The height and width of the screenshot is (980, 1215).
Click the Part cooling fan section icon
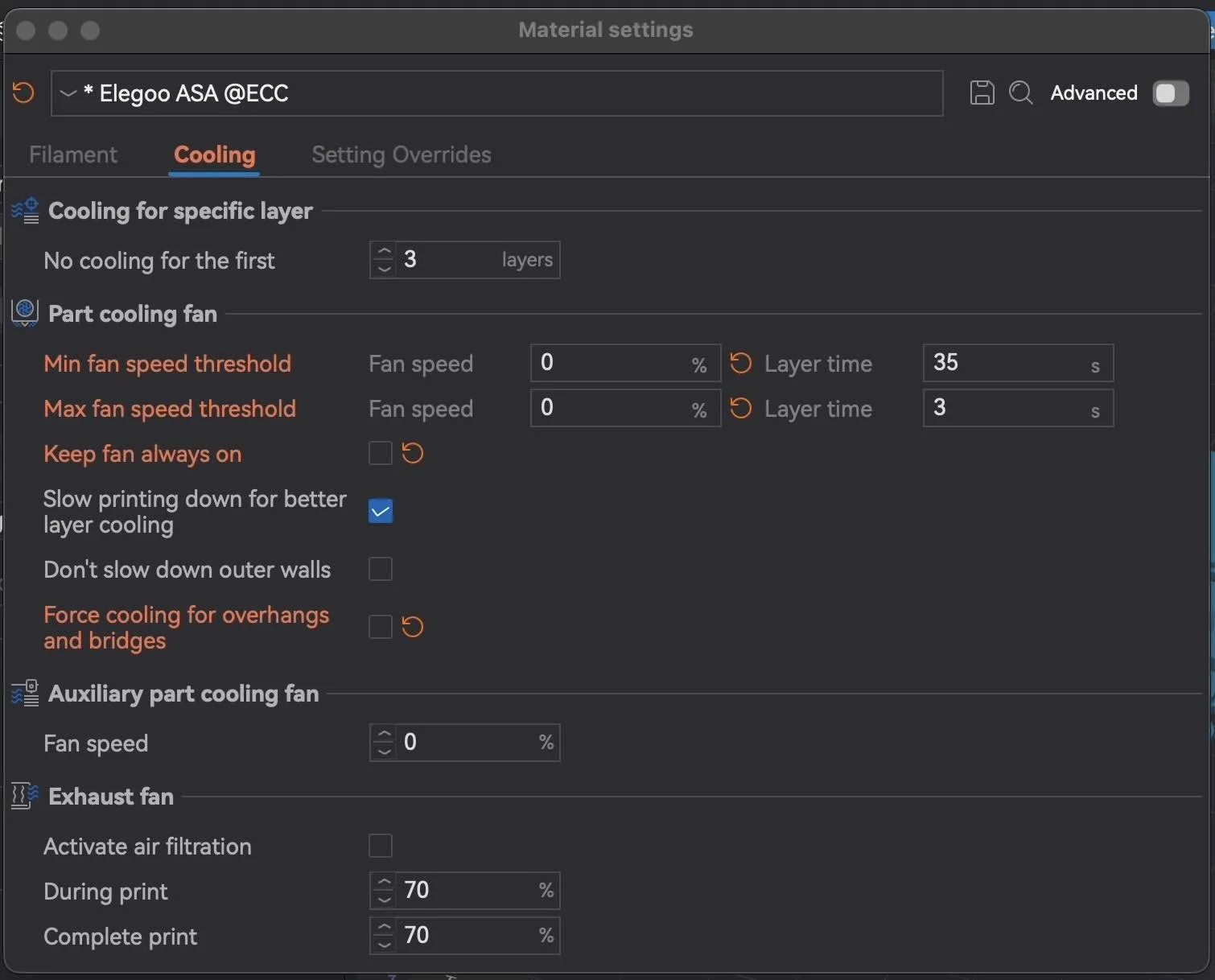click(x=25, y=313)
